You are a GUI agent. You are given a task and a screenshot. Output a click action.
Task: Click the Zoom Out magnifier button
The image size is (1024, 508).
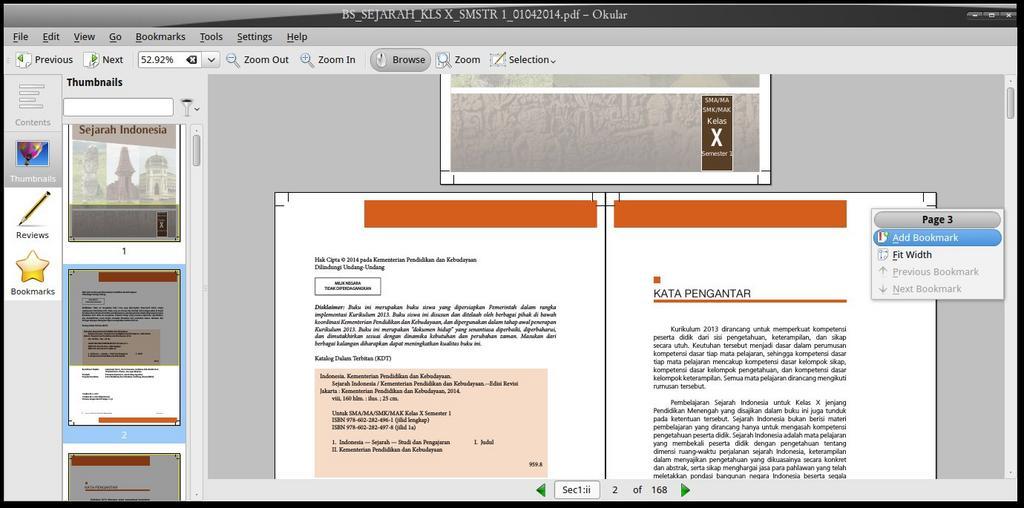pyautogui.click(x=257, y=60)
